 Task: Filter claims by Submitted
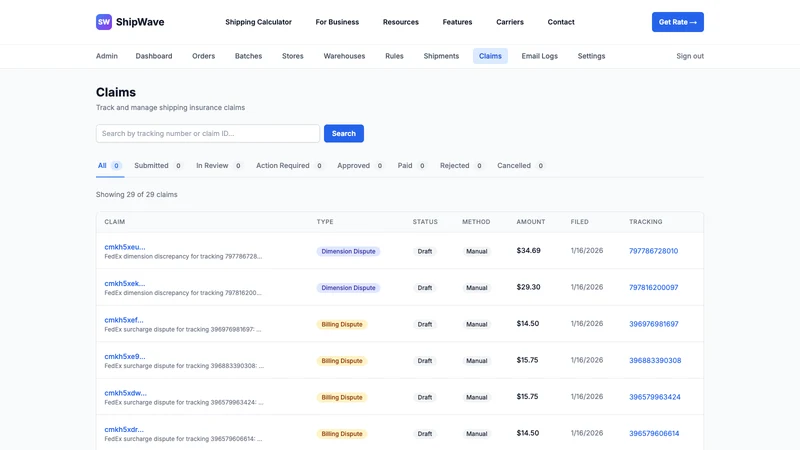tap(158, 166)
